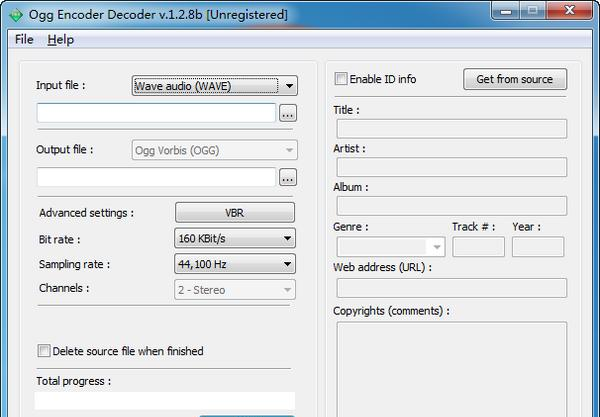Image resolution: width=600 pixels, height=417 pixels.
Task: Click the output file path field
Action: 156,177
